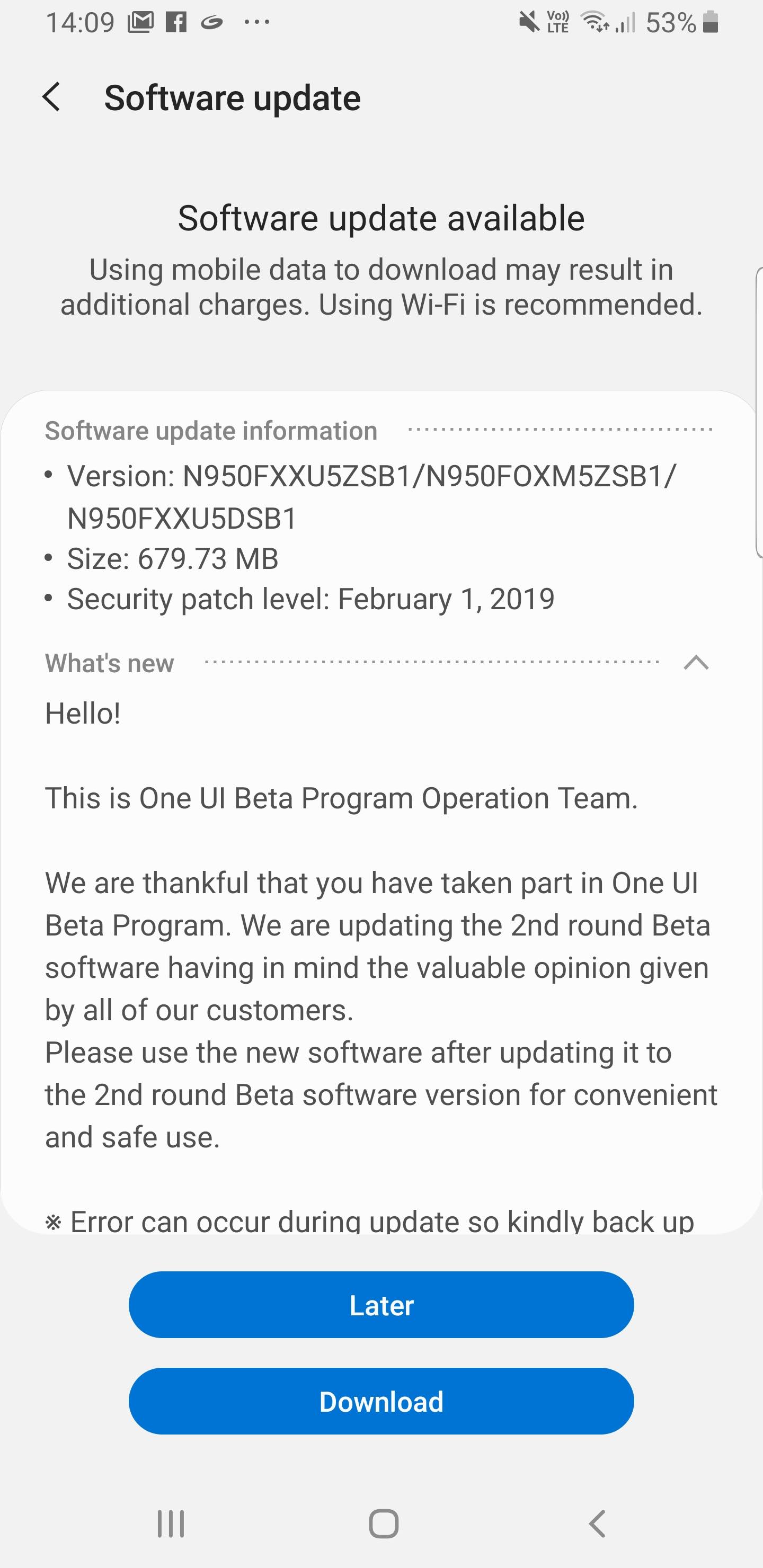Tap the muted sound status icon

click(x=529, y=23)
